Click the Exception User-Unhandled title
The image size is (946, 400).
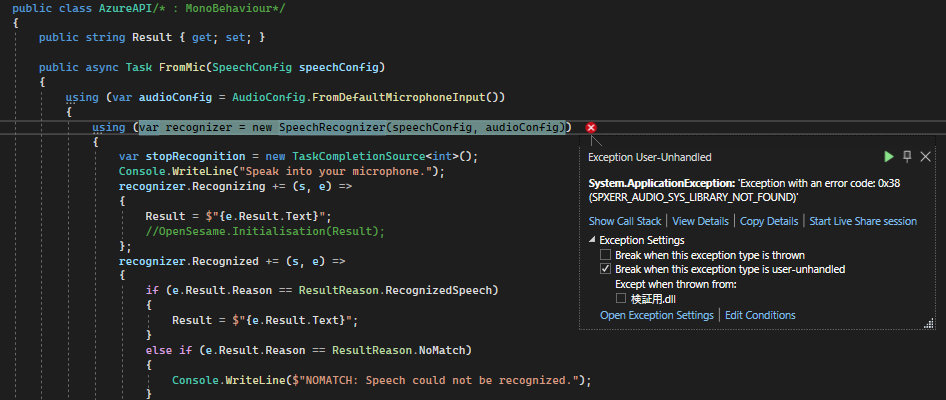pos(650,157)
